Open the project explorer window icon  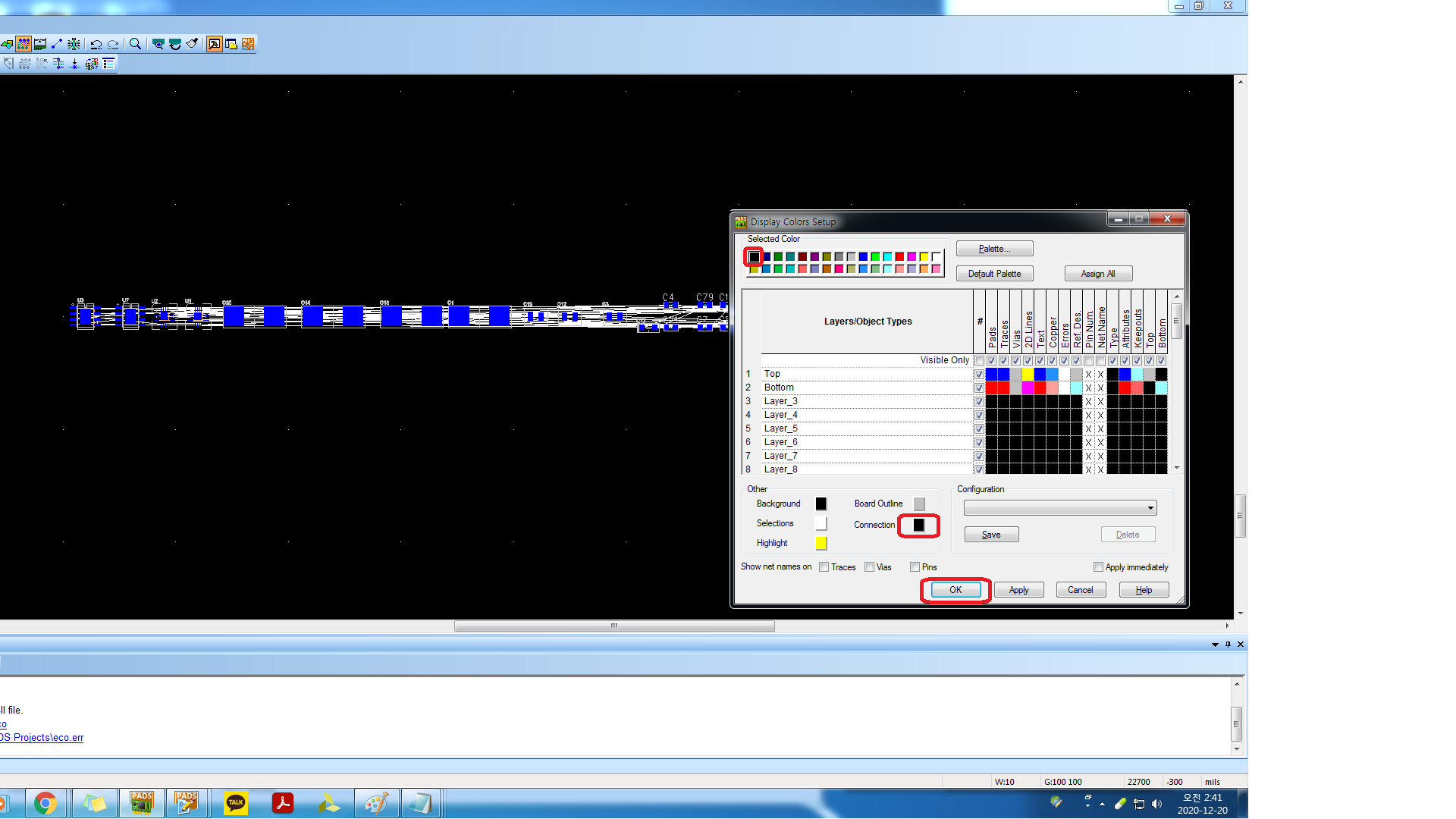[x=231, y=44]
